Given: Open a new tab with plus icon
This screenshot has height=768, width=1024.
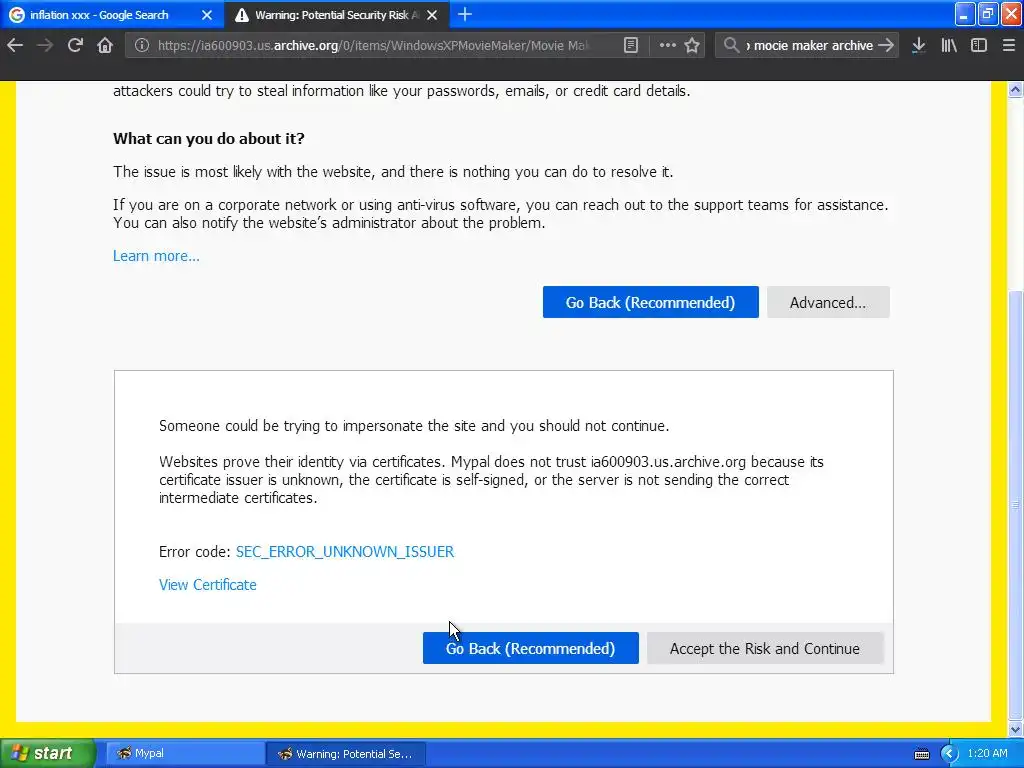Looking at the screenshot, I should [x=465, y=14].
